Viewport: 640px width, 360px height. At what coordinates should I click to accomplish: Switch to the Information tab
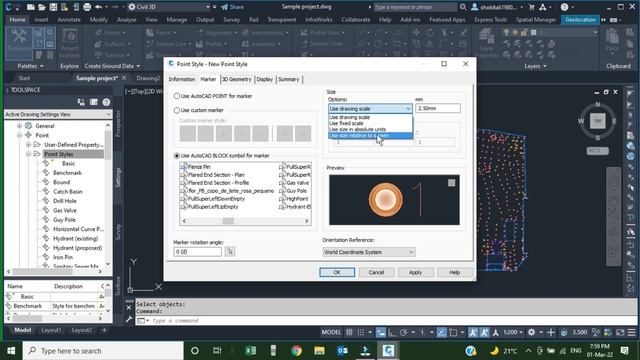point(182,79)
